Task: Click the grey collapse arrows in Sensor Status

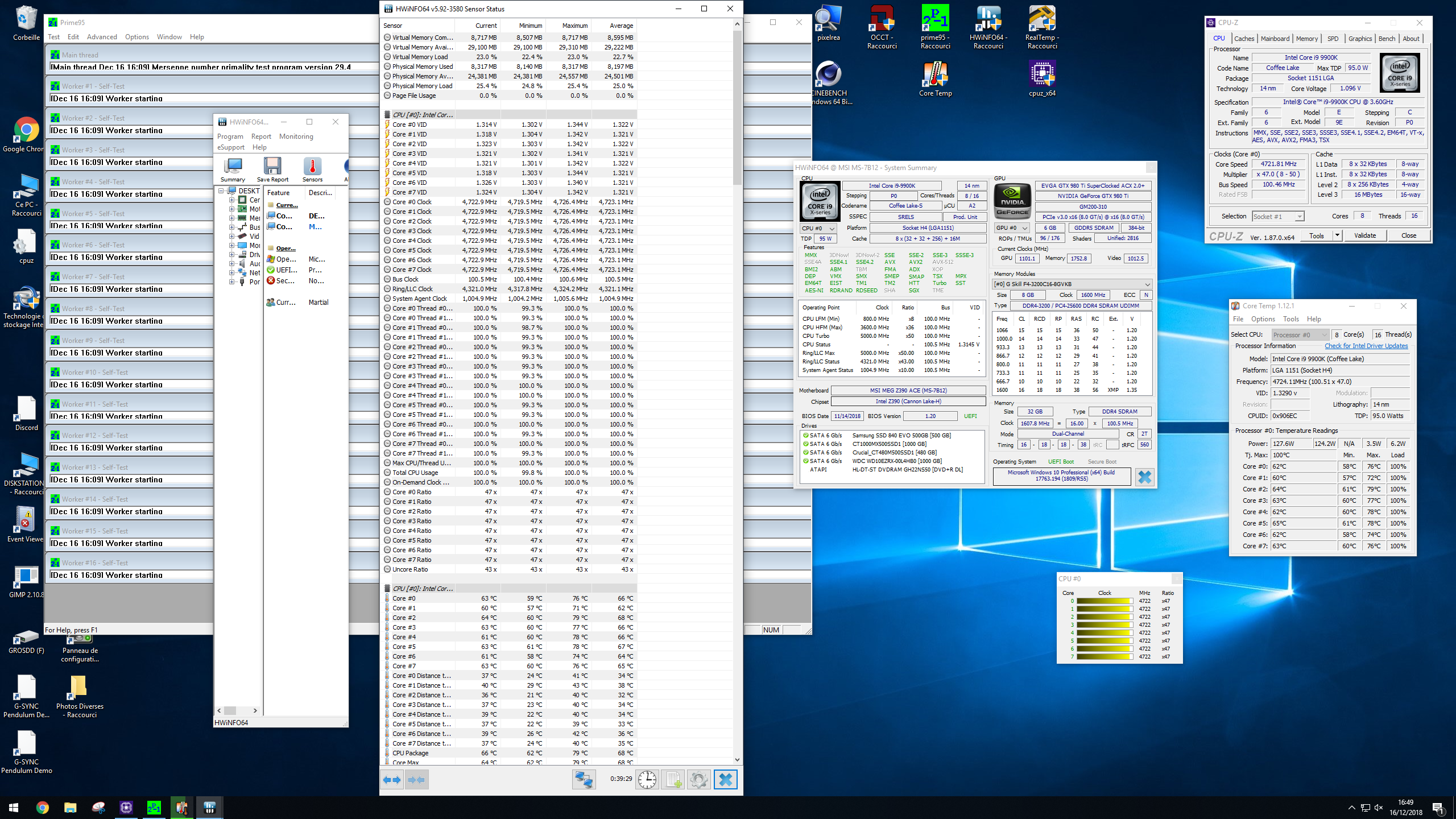Action: coord(417,780)
